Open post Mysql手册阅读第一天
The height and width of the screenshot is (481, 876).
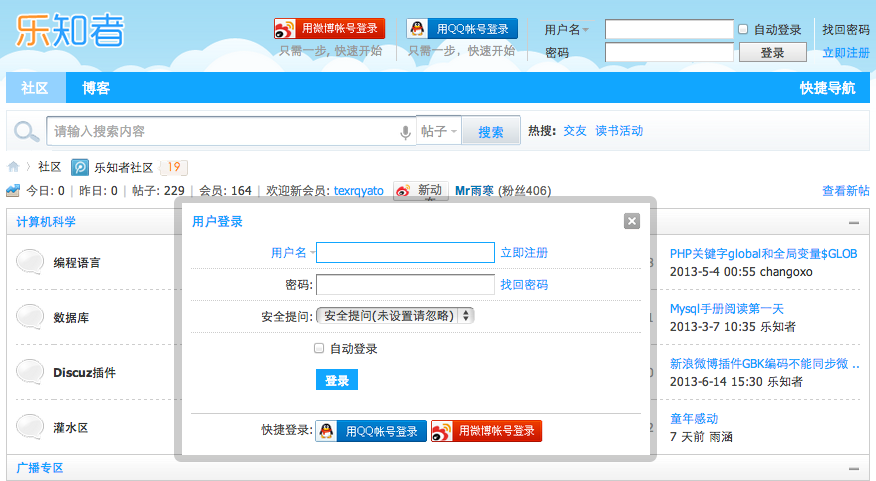click(726, 309)
